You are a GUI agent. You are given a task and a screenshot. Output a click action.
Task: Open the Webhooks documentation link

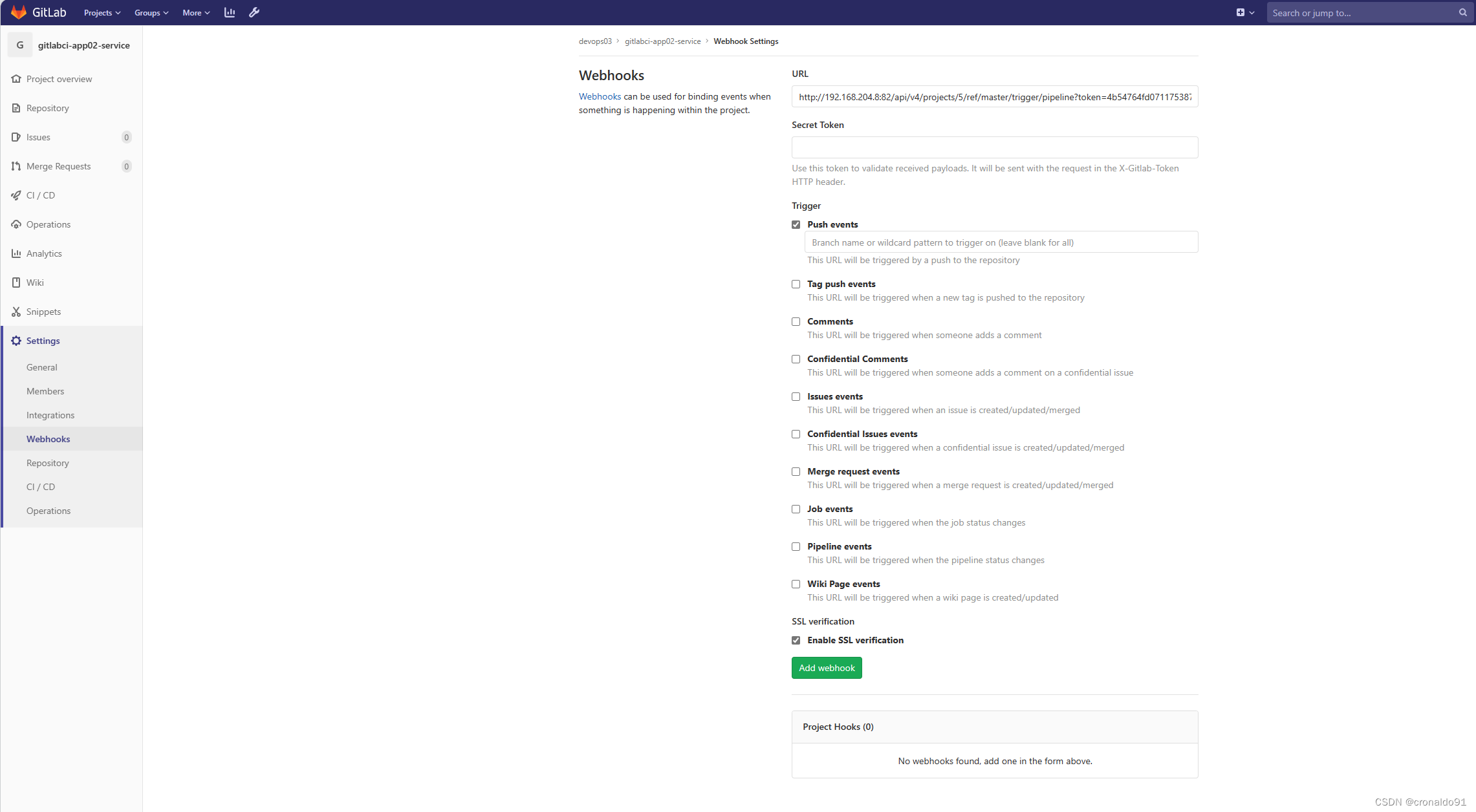pos(600,96)
